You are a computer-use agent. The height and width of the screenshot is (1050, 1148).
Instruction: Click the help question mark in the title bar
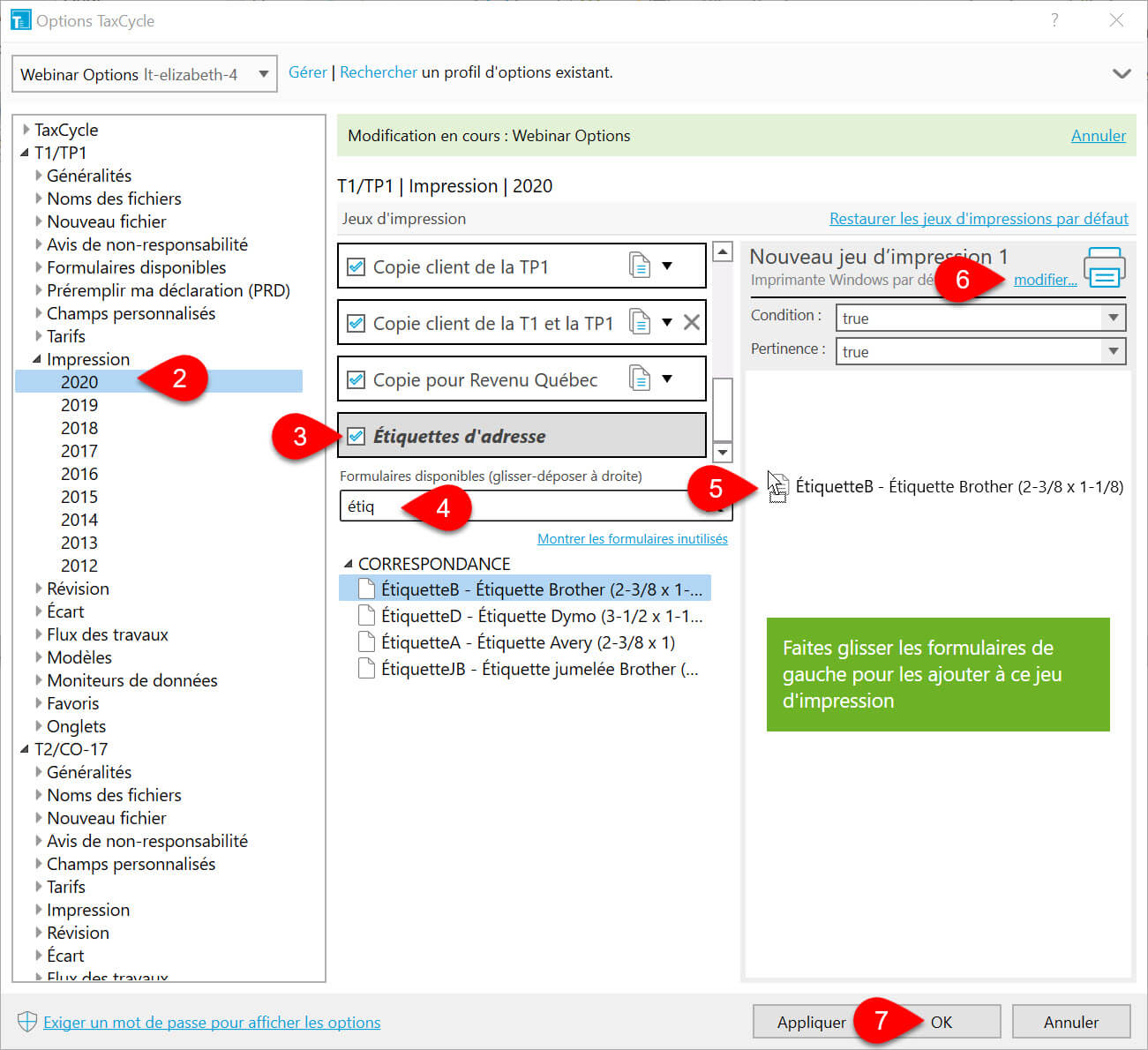(x=1054, y=20)
